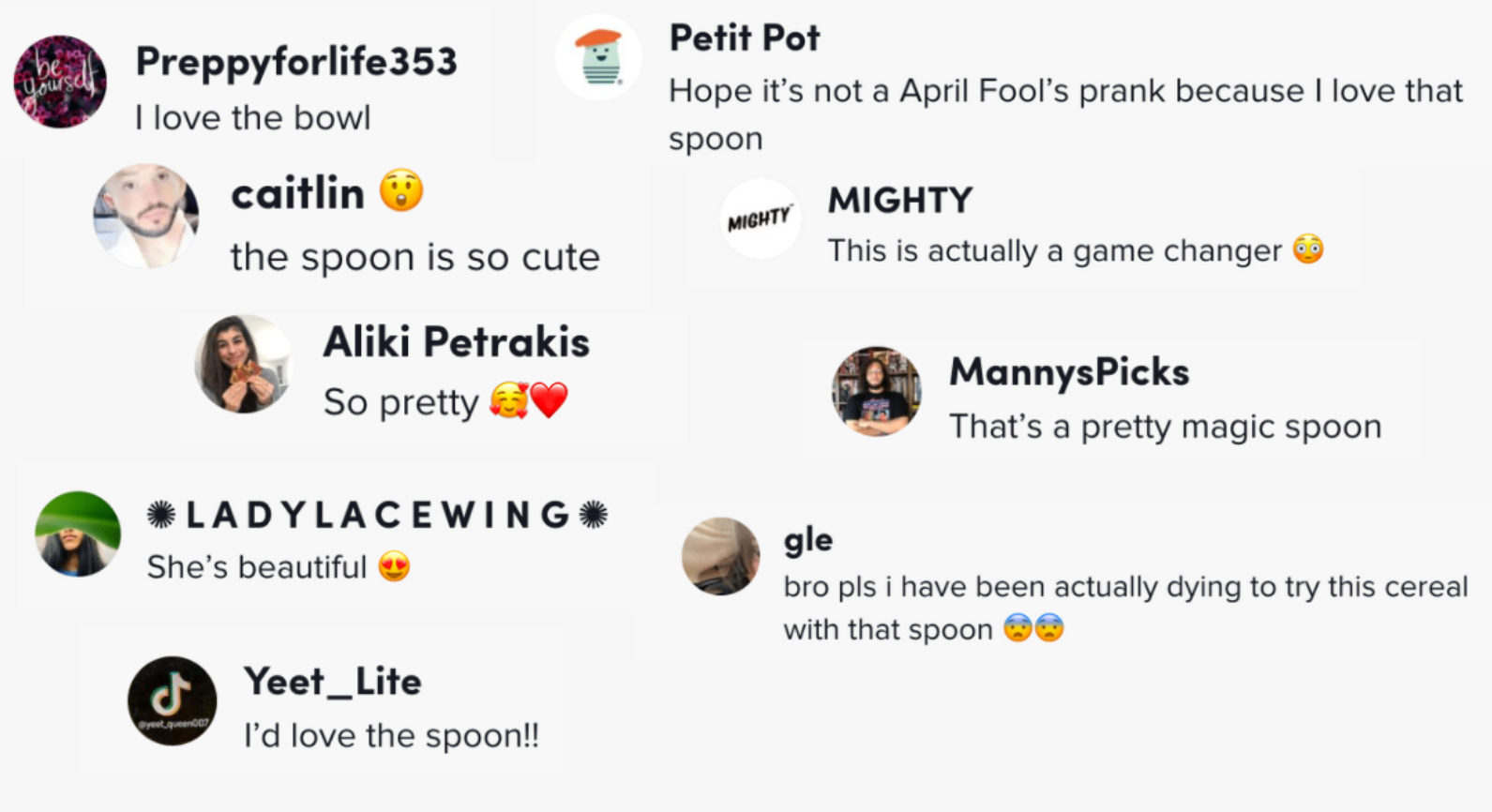
Task: Open Yeet_Lite's TikTok logo avatar
Action: click(172, 700)
